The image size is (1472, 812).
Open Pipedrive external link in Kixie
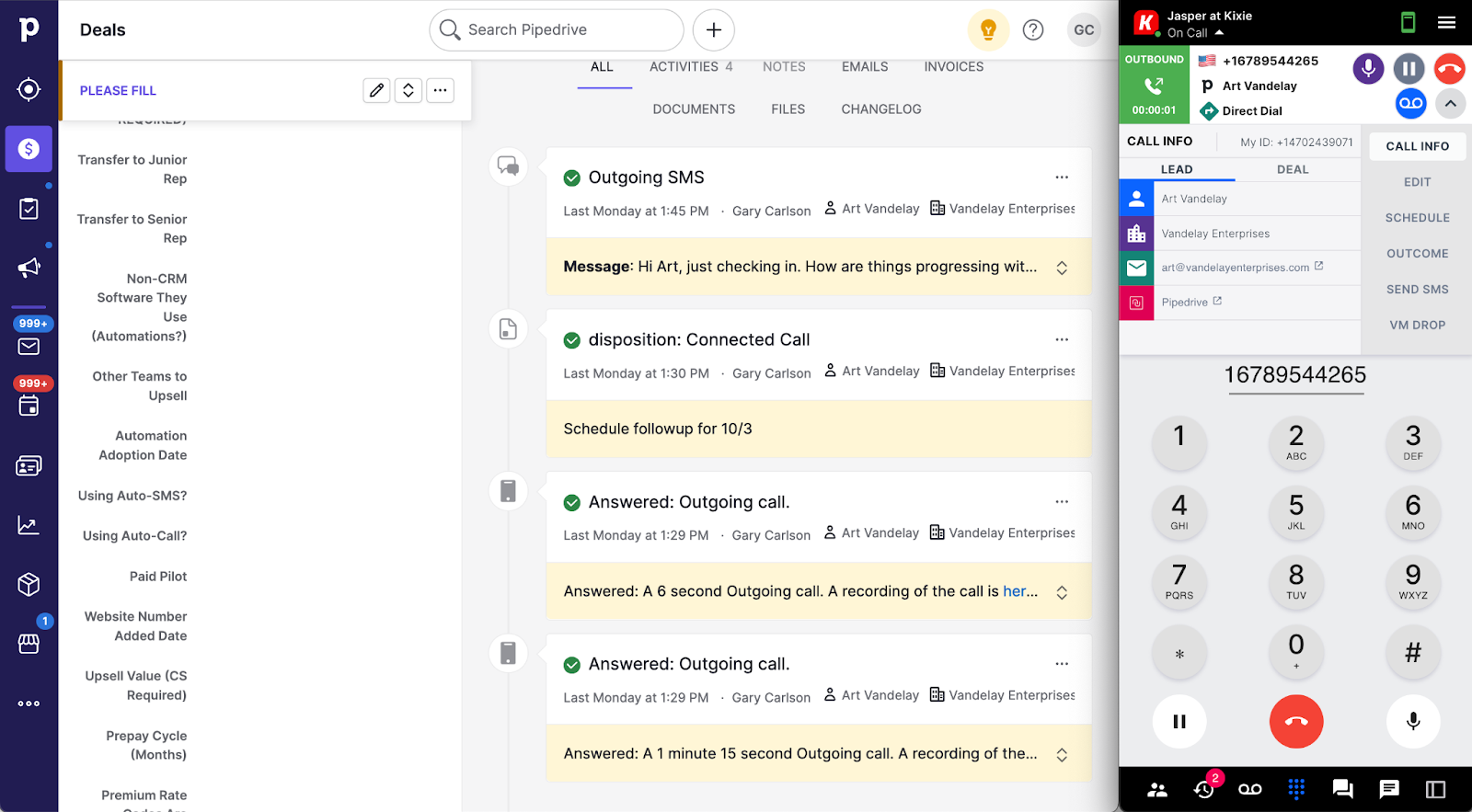point(1191,303)
